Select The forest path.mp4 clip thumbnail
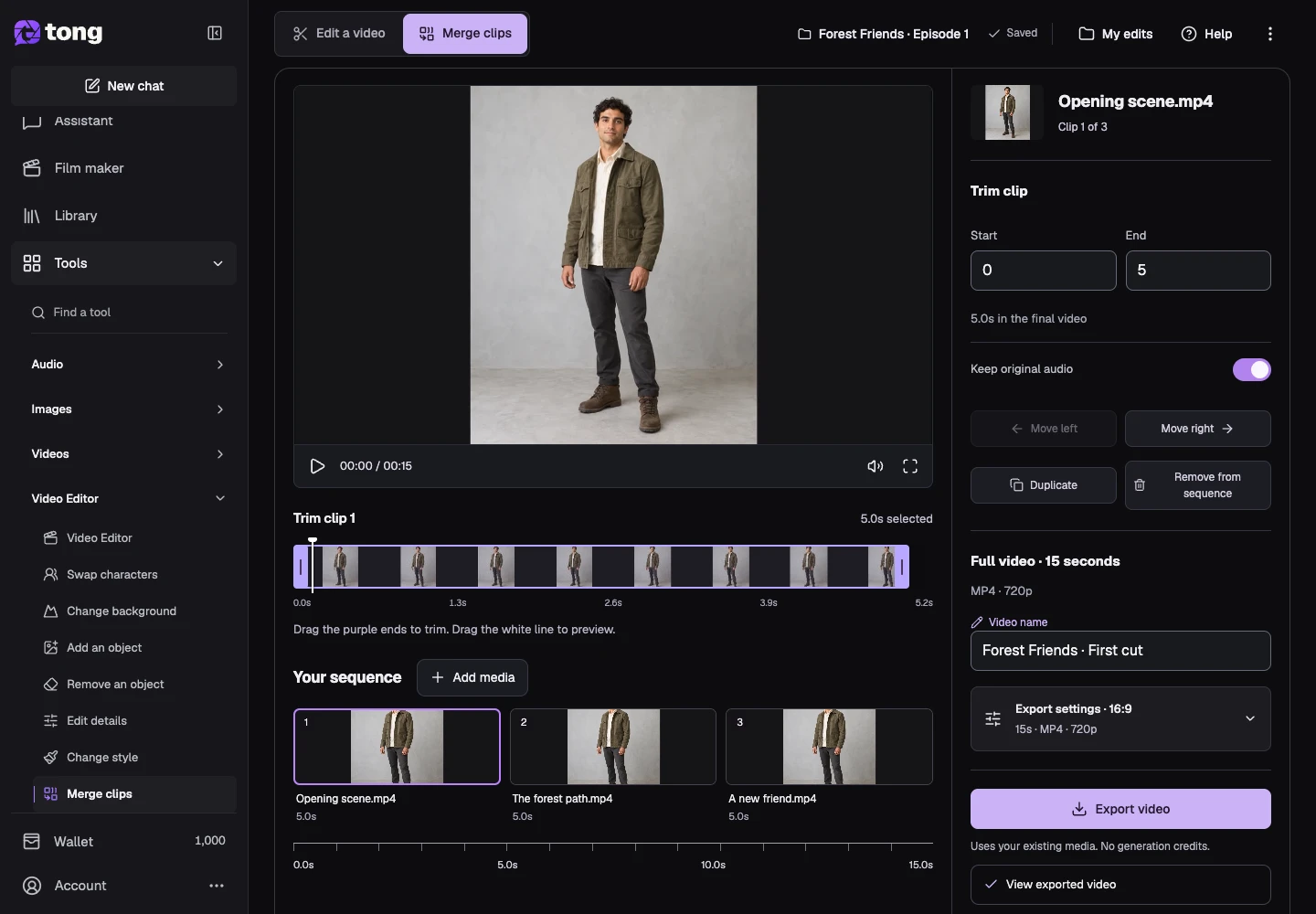Image resolution: width=1316 pixels, height=914 pixels. 613,747
